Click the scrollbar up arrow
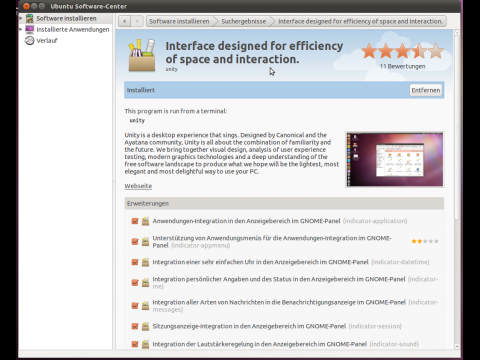The width and height of the screenshot is (480, 360). click(457, 33)
